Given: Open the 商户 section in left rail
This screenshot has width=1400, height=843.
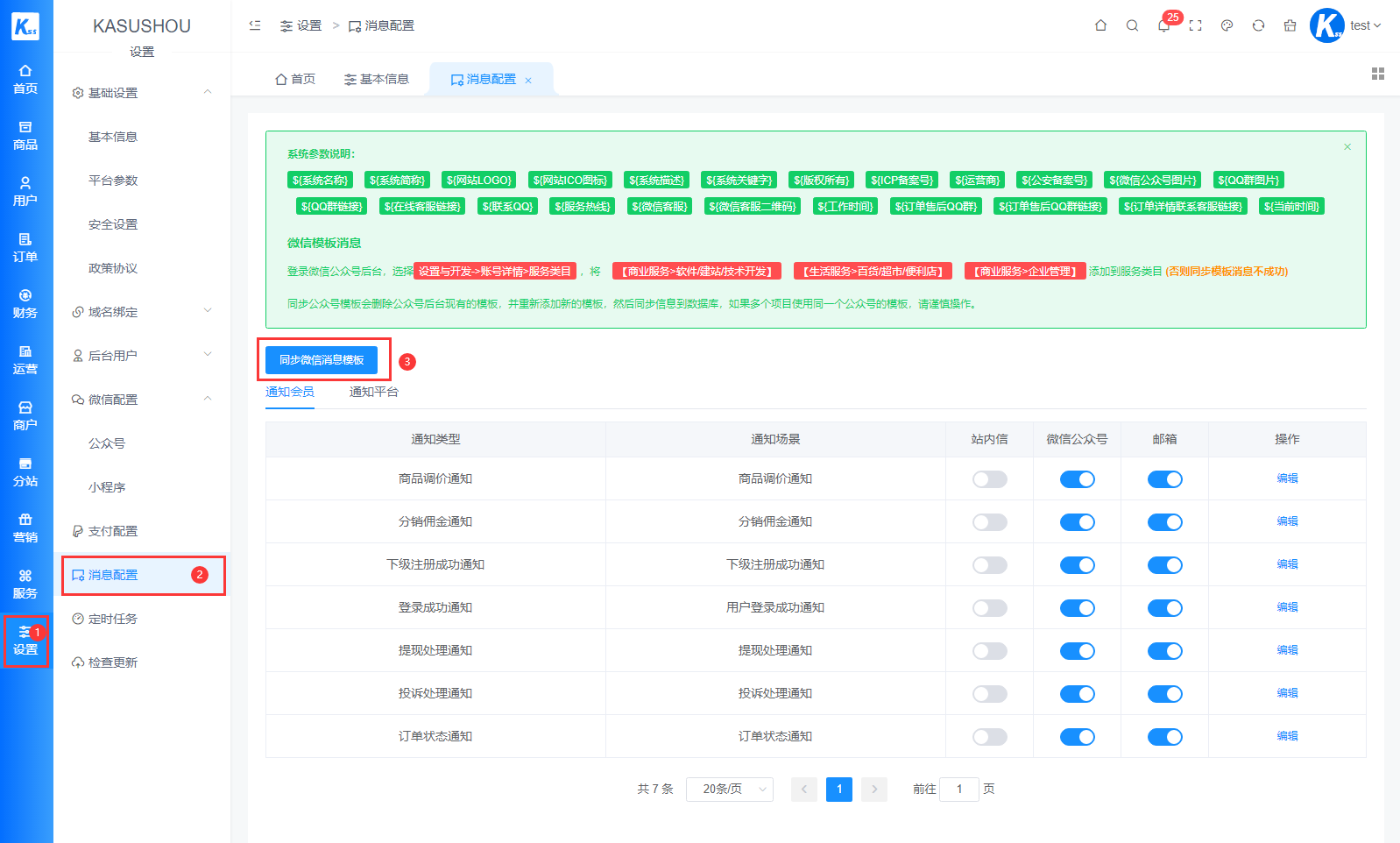Looking at the screenshot, I should (x=25, y=415).
